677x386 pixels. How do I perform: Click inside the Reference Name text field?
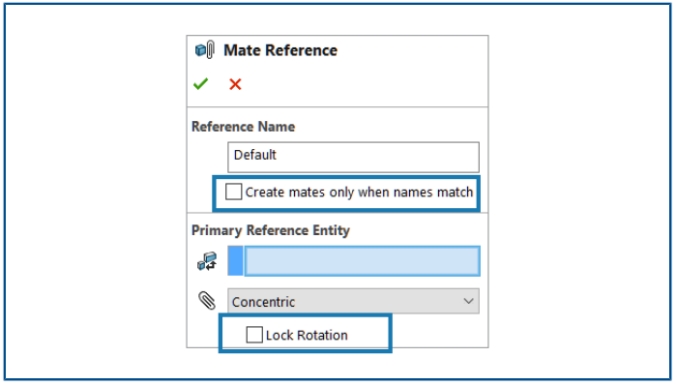point(354,157)
